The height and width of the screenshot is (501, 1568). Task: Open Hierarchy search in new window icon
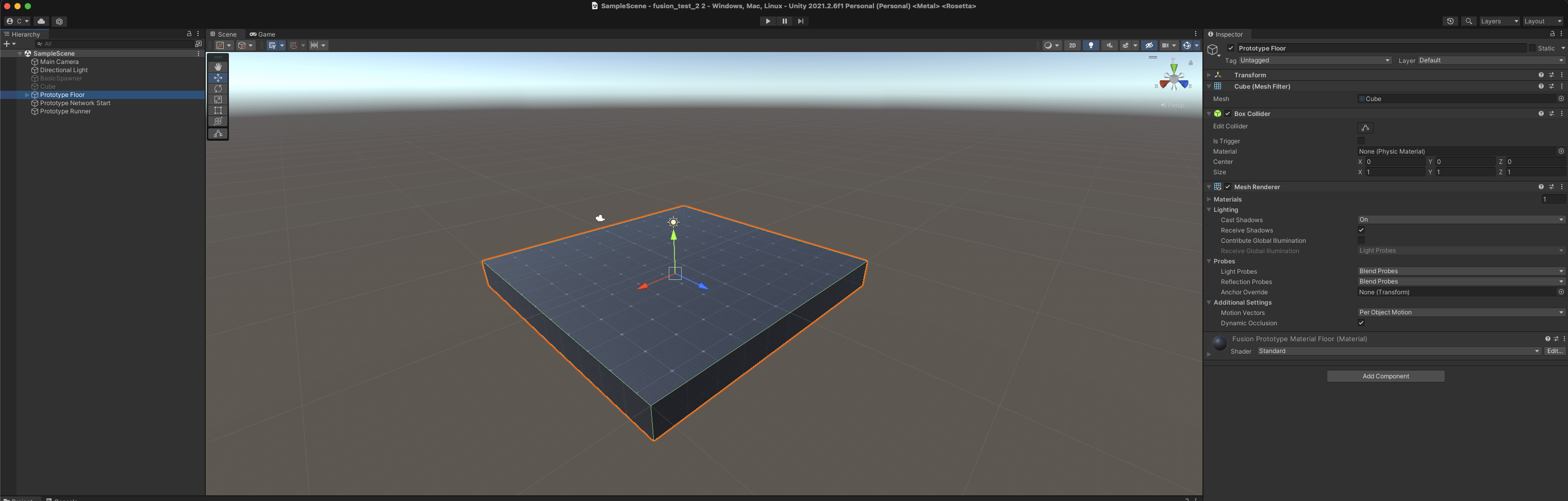199,44
